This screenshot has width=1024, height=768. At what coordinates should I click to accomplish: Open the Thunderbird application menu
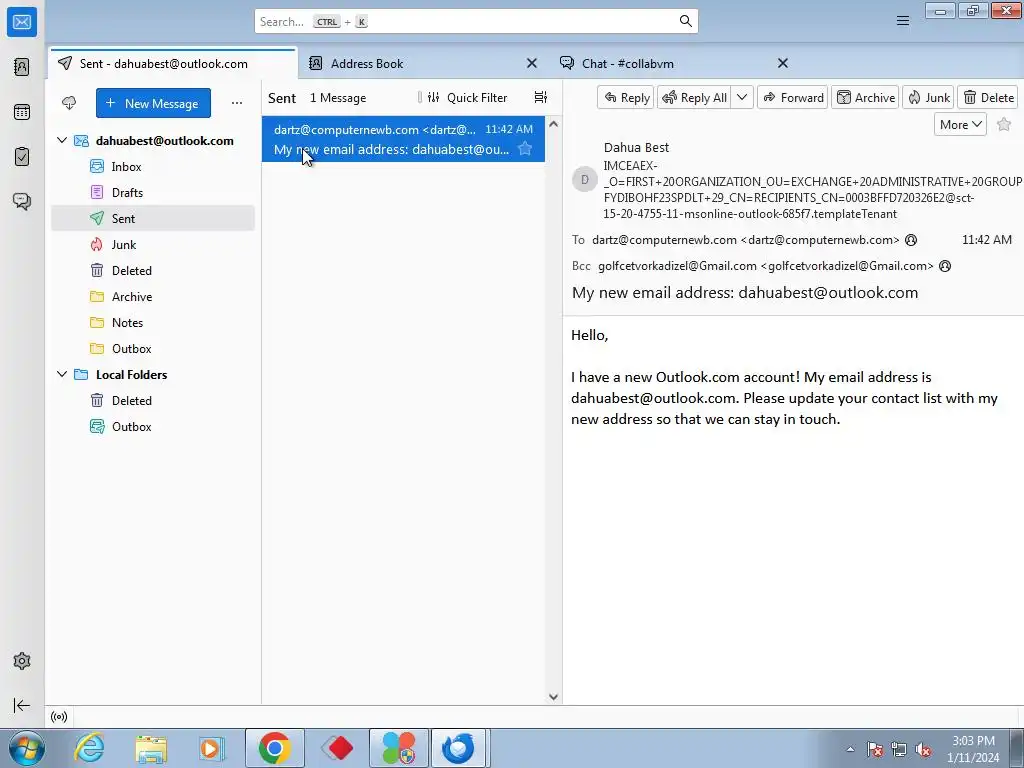click(x=903, y=21)
